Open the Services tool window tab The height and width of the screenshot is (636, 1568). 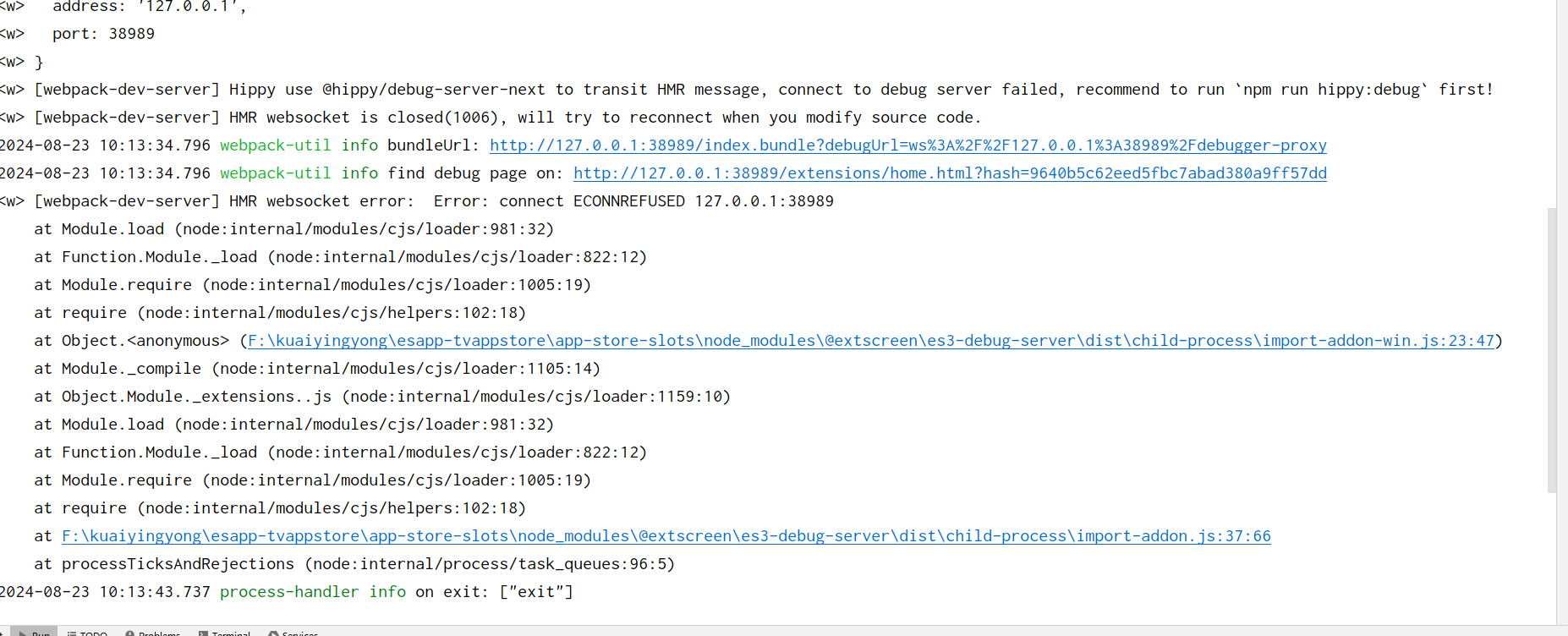pyautogui.click(x=293, y=632)
